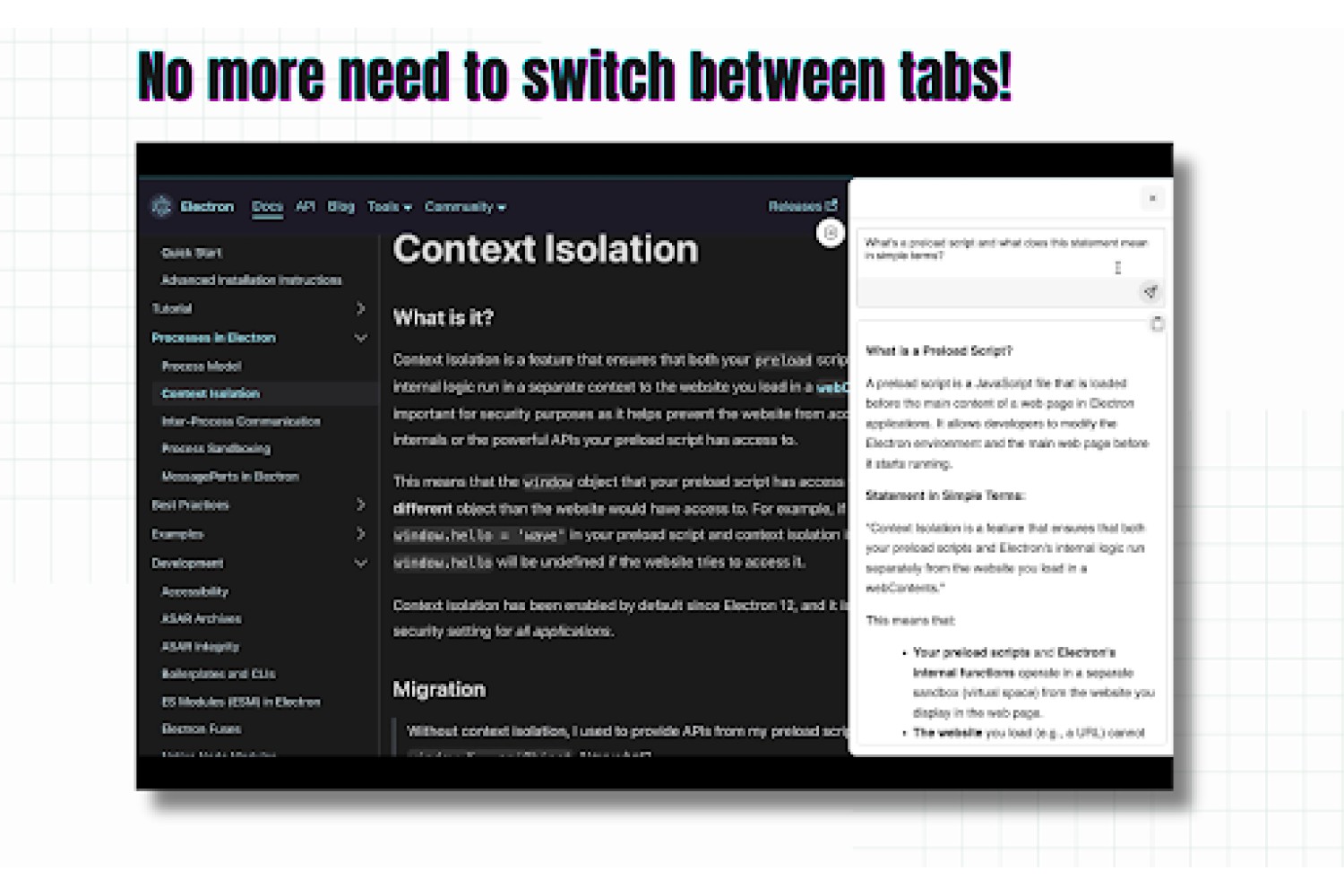The image size is (1344, 896).
Task: Open MessagePorts in Electron page
Action: 230,477
